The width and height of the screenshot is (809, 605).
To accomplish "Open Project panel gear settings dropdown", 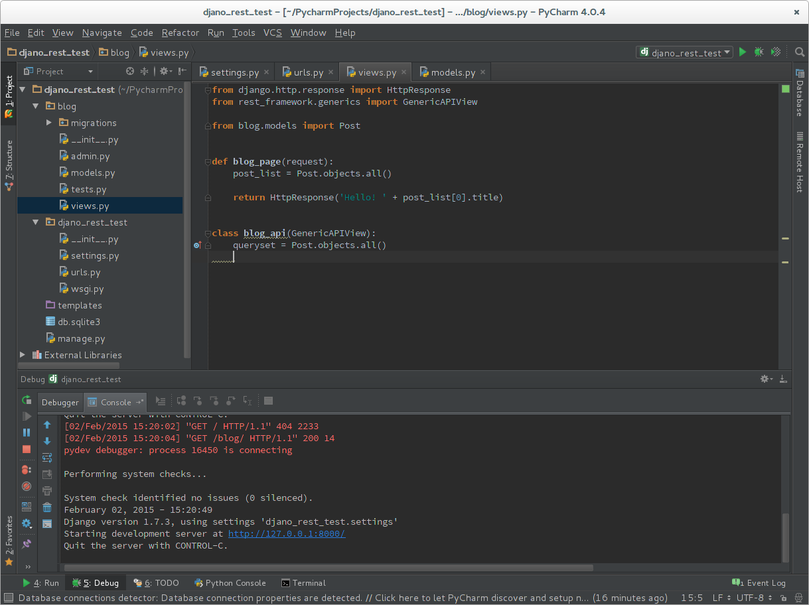I will coord(166,71).
